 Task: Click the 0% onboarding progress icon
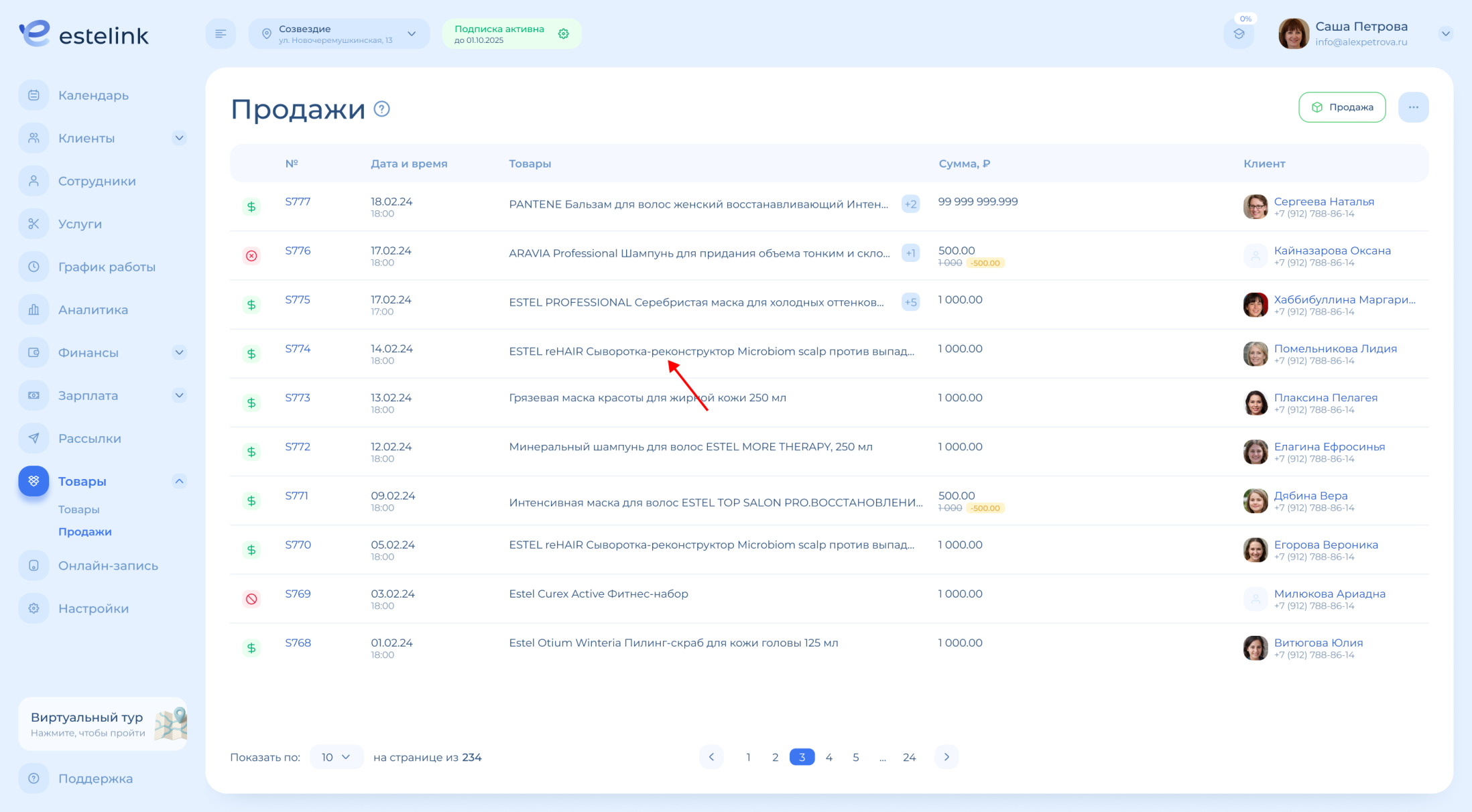1239,33
